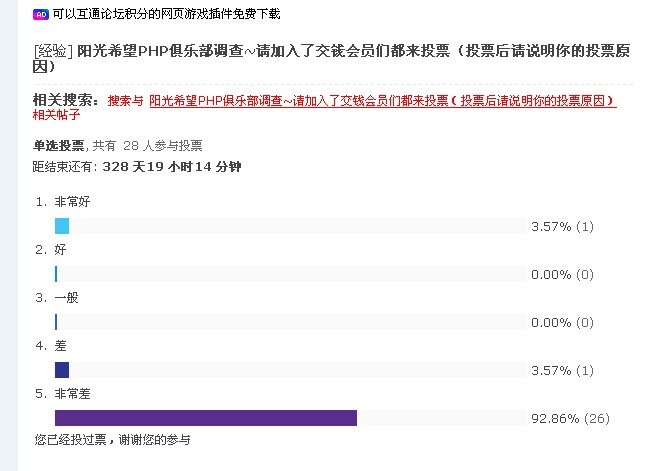This screenshot has width=662, height=471.
Task: Click the navy blue bar for 差
Action: click(62, 370)
